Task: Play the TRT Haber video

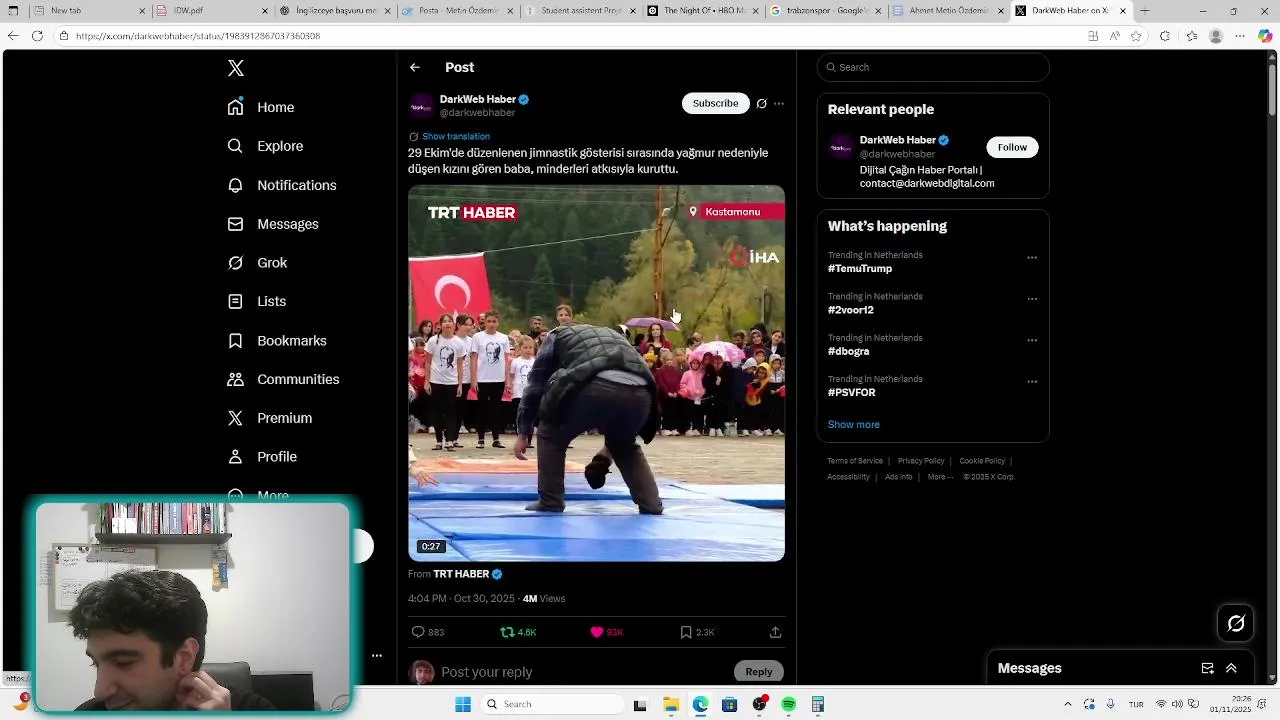Action: click(x=596, y=373)
